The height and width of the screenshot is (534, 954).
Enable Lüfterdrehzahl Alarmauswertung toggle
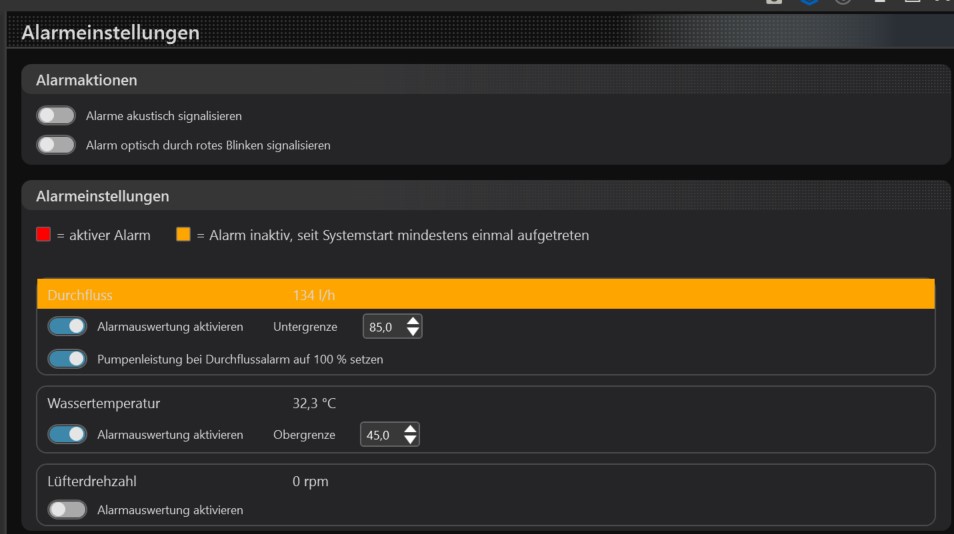pos(67,509)
